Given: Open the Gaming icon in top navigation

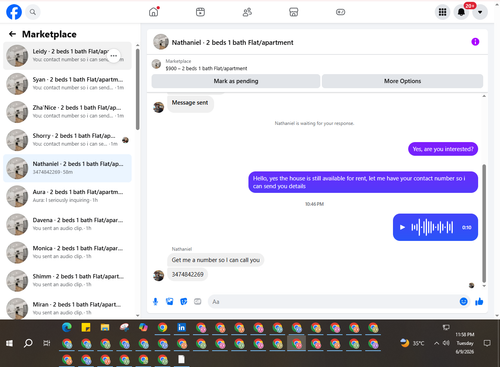Looking at the screenshot, I should click(340, 12).
